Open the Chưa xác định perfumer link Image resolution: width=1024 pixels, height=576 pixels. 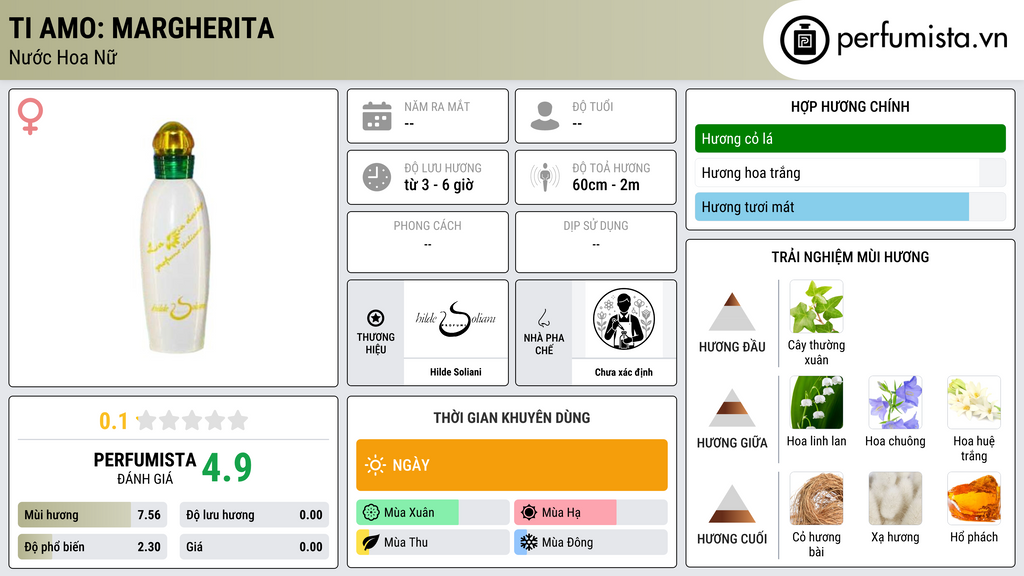624,372
